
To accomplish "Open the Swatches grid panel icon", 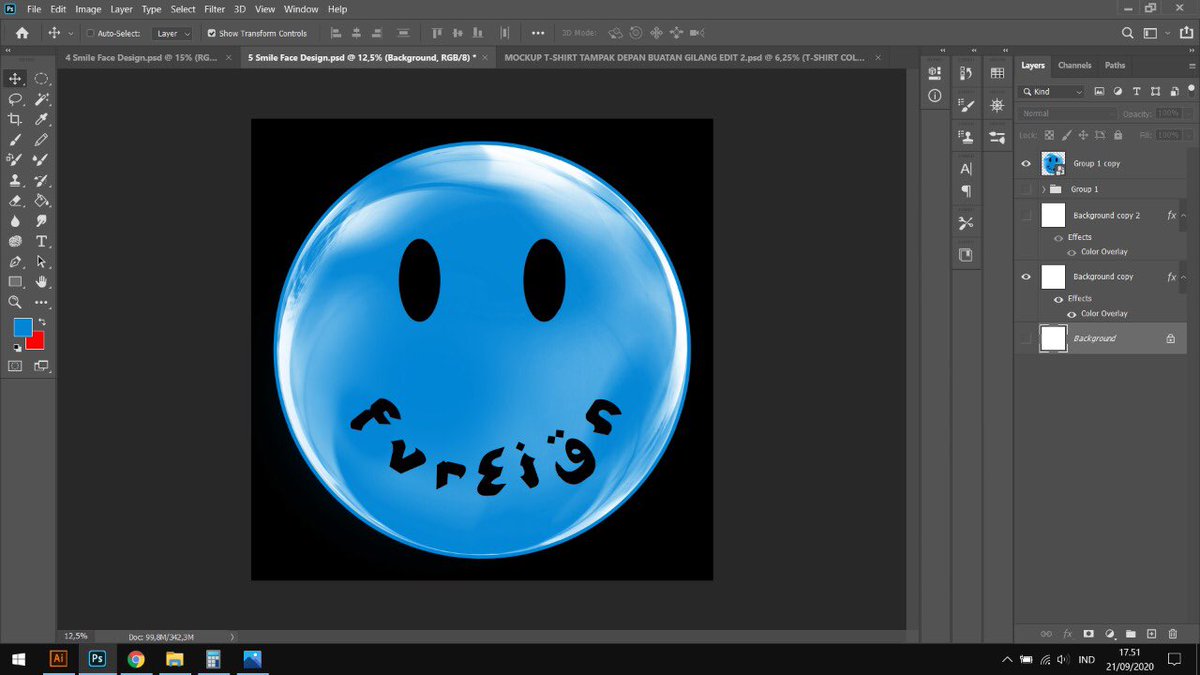I will (x=997, y=74).
